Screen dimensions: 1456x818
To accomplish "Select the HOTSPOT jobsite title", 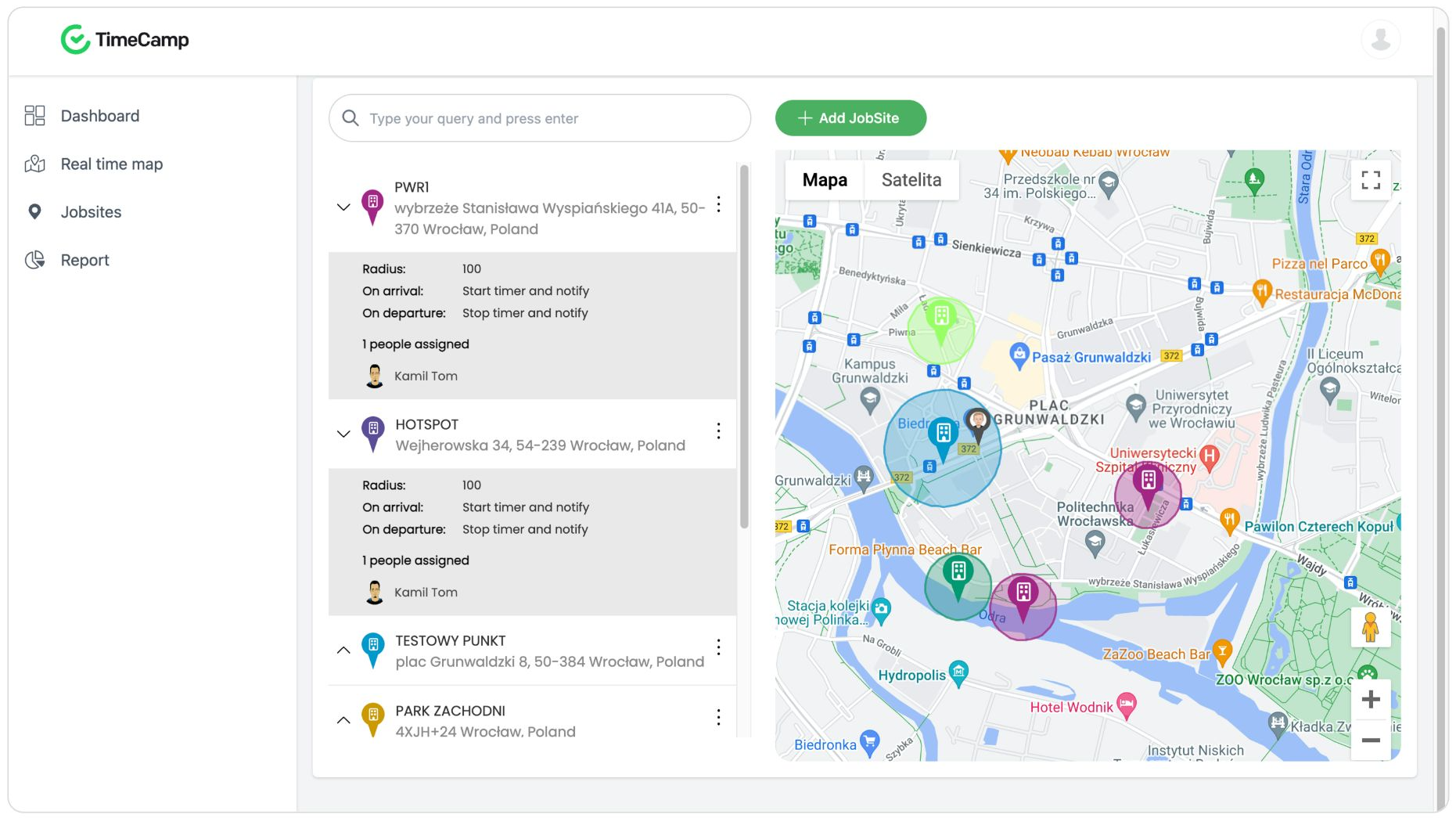I will click(x=426, y=424).
